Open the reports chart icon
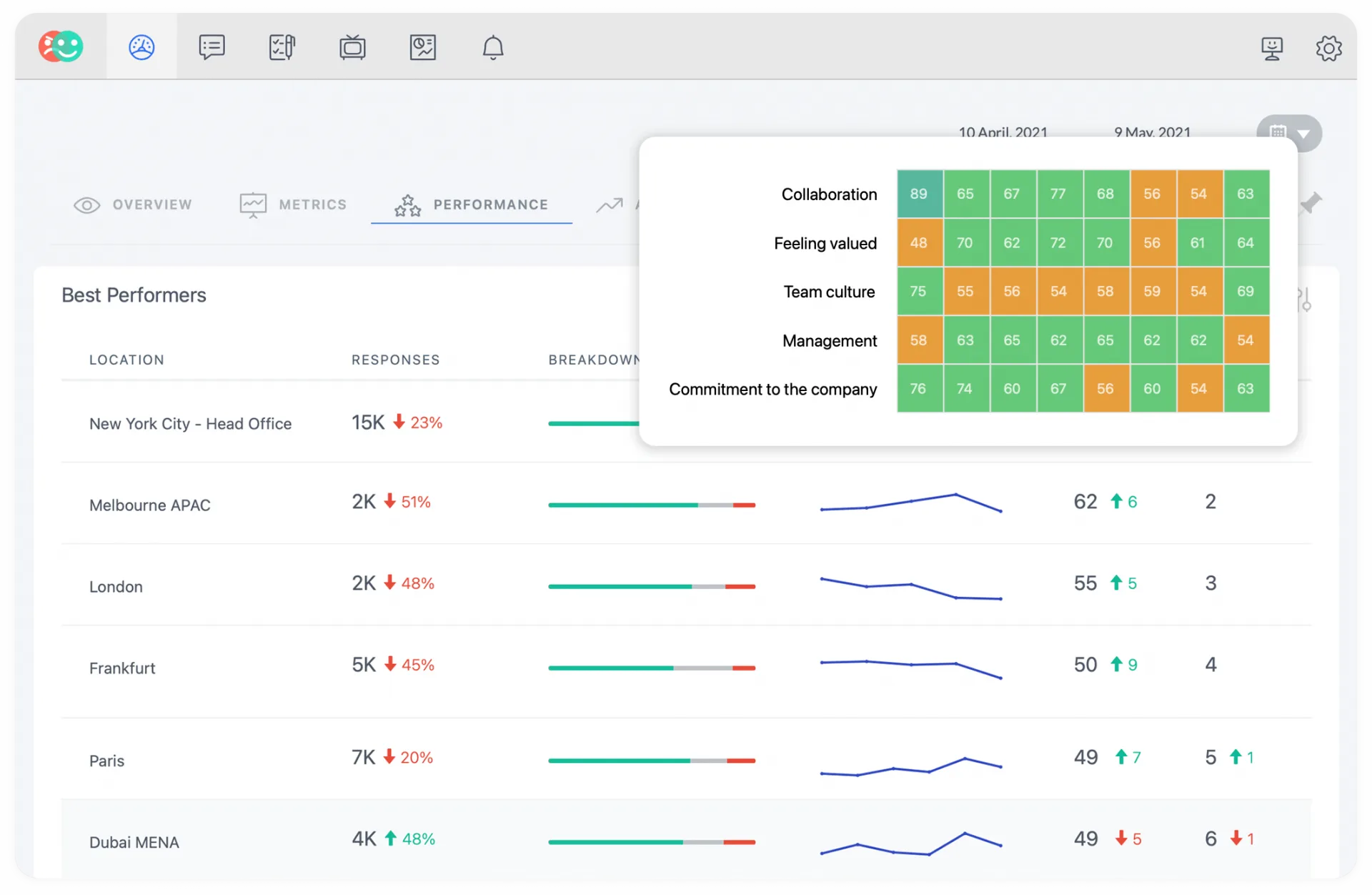 [422, 47]
